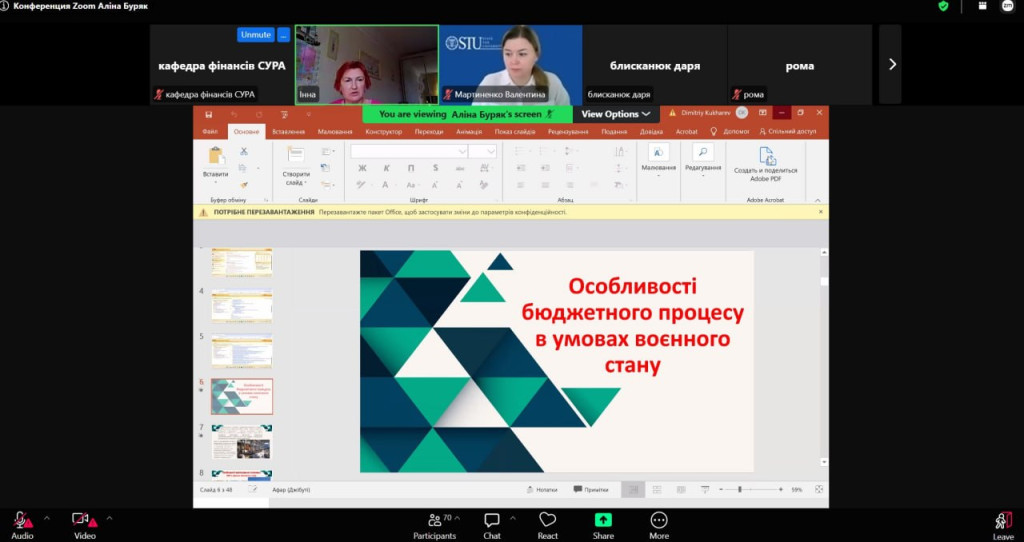This screenshot has height=542, width=1024.
Task: Switch to Анімація ribbon tab
Action: pos(469,132)
